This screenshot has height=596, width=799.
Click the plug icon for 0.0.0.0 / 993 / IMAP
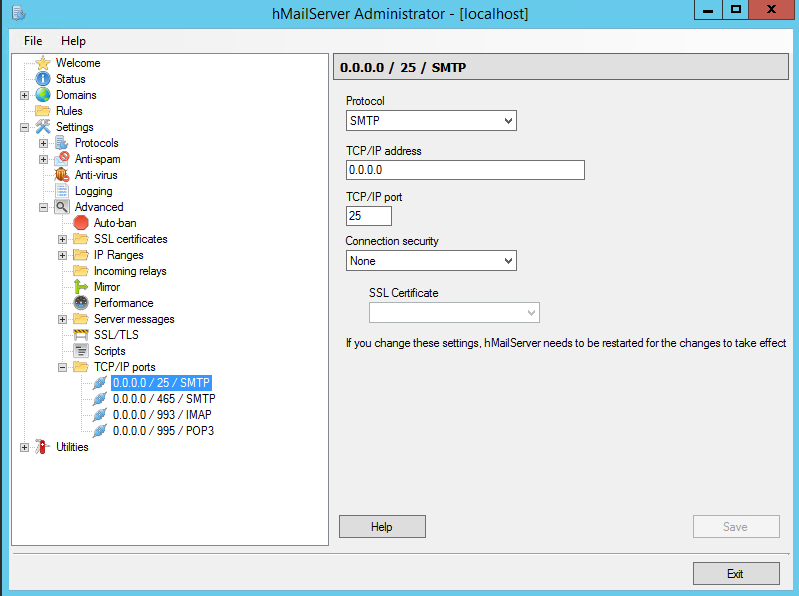100,415
